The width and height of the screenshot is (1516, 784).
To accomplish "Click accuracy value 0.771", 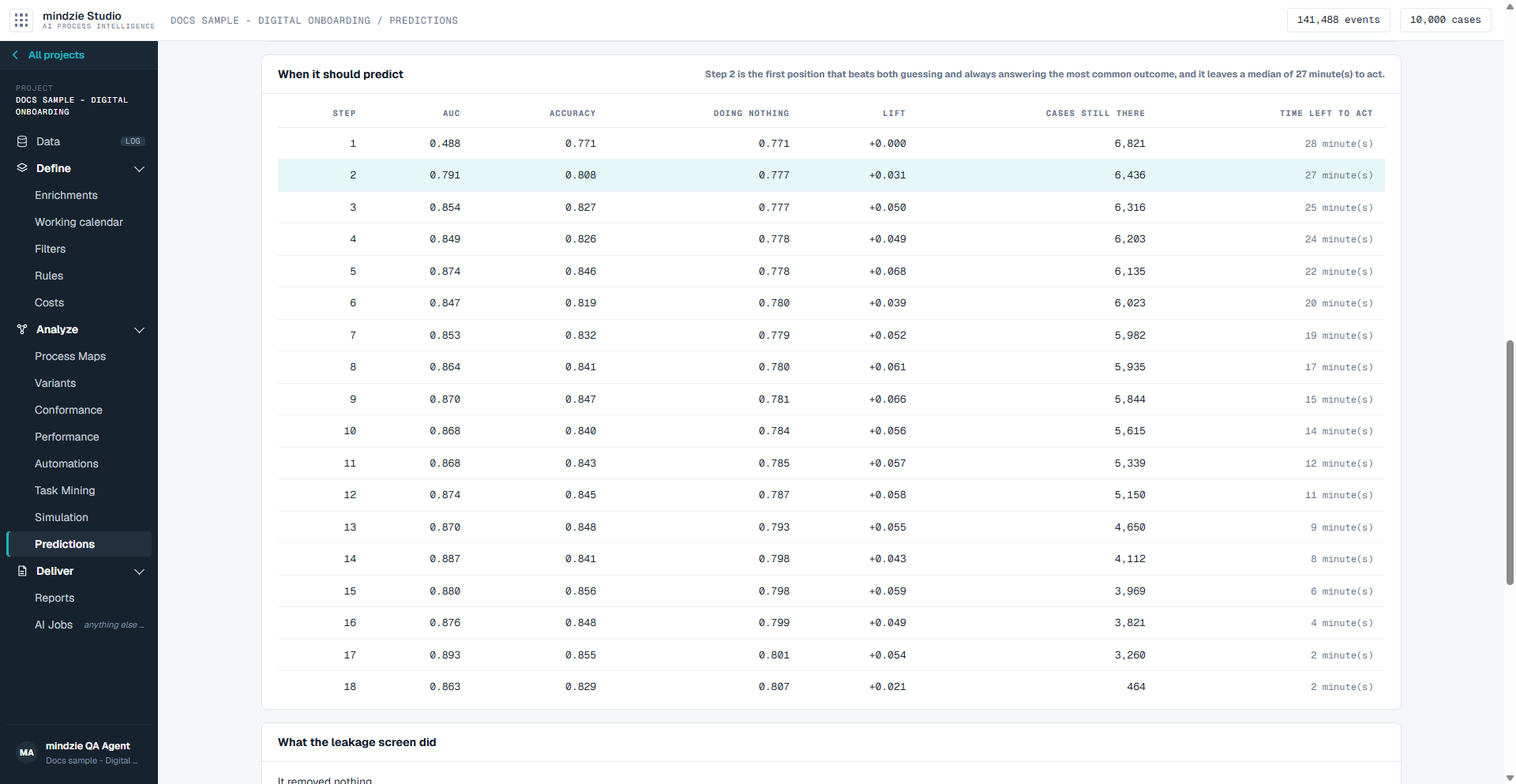I will [580, 144].
